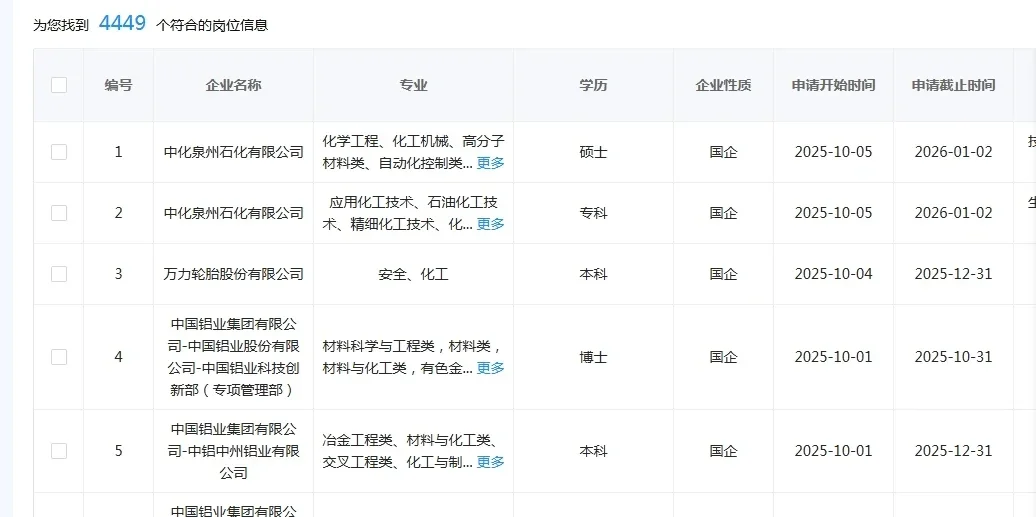Click row number 1
Viewport: 1036px width, 517px height.
coord(118,152)
